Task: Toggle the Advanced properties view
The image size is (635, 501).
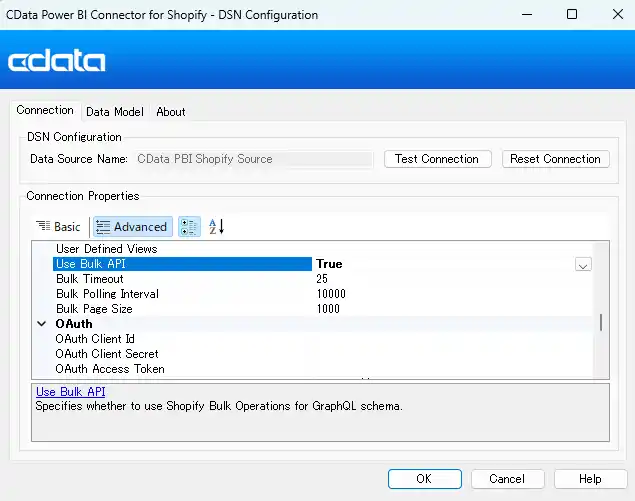Action: [132, 227]
